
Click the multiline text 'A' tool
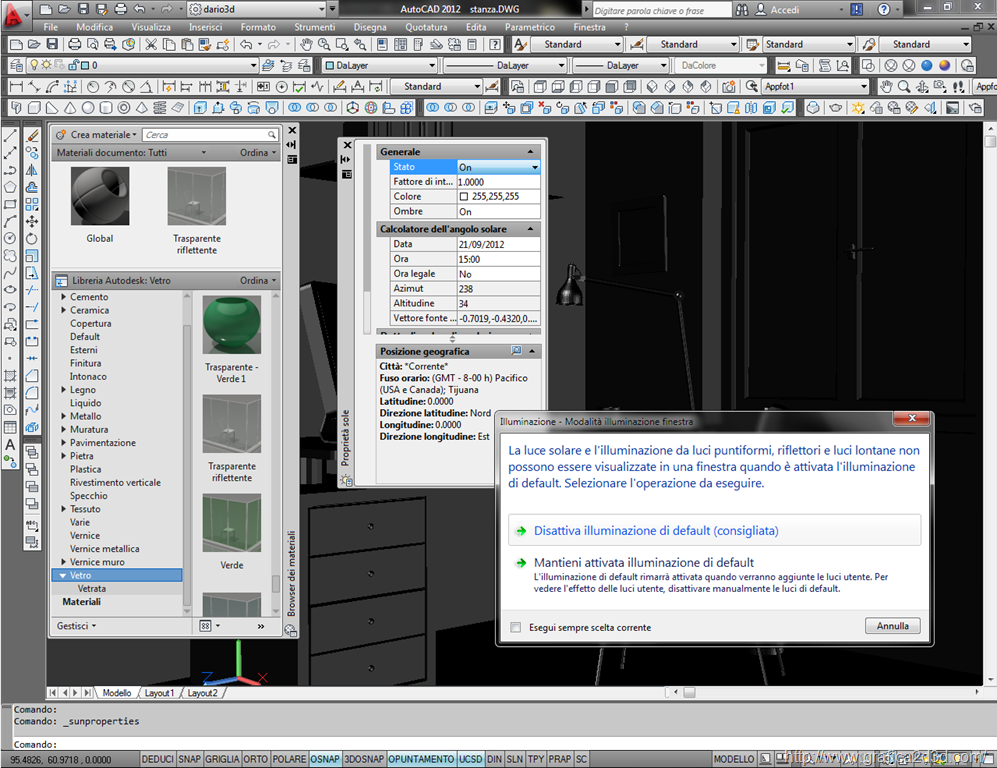coord(10,445)
